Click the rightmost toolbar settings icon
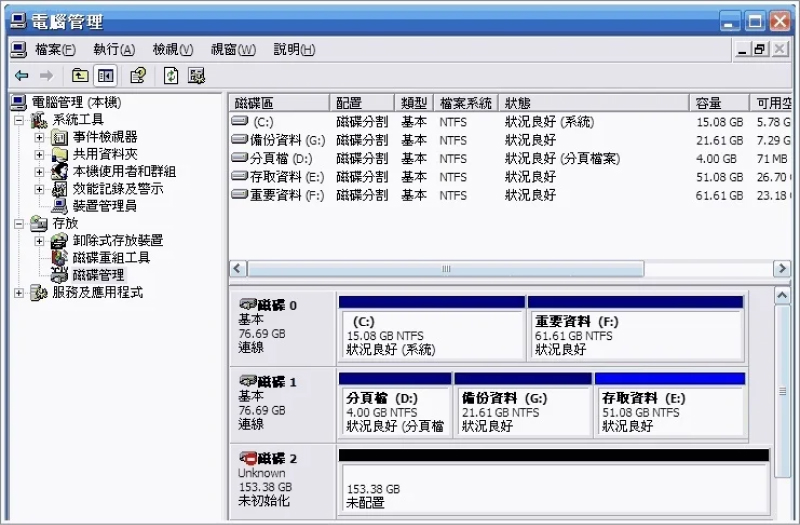Viewport: 800px width, 525px height. (196, 76)
